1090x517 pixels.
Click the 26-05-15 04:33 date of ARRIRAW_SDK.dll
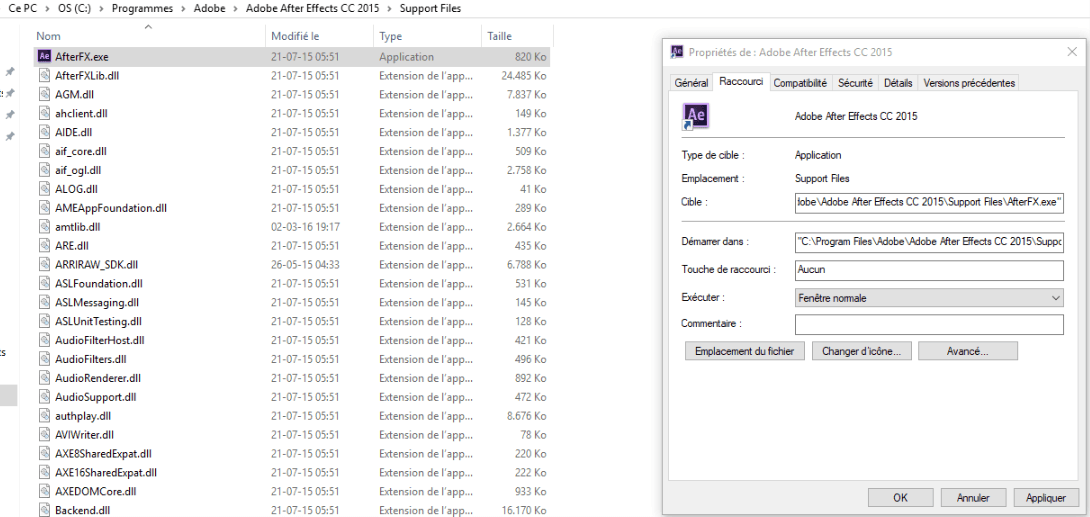(x=304, y=264)
